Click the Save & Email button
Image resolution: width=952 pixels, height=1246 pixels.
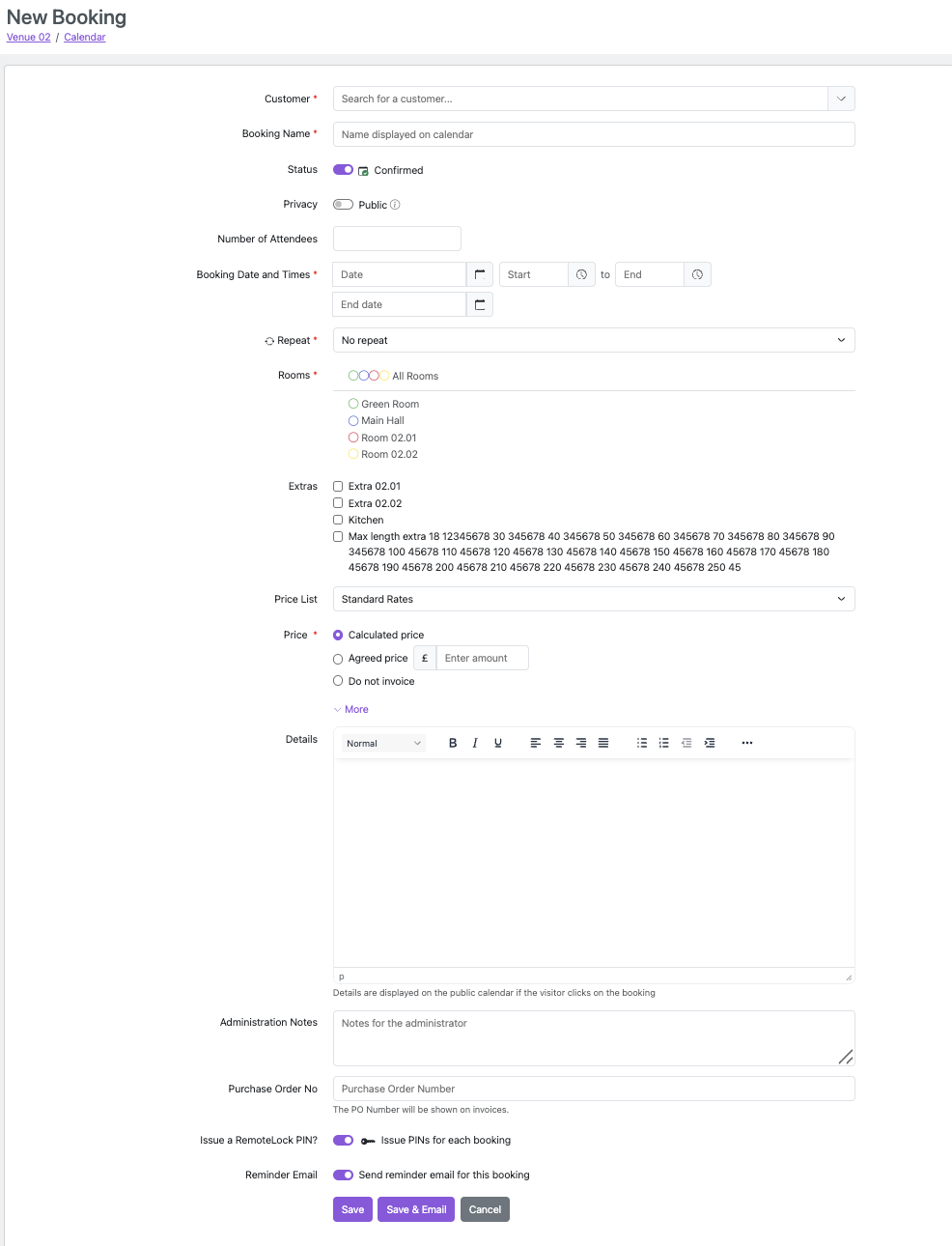point(416,1209)
